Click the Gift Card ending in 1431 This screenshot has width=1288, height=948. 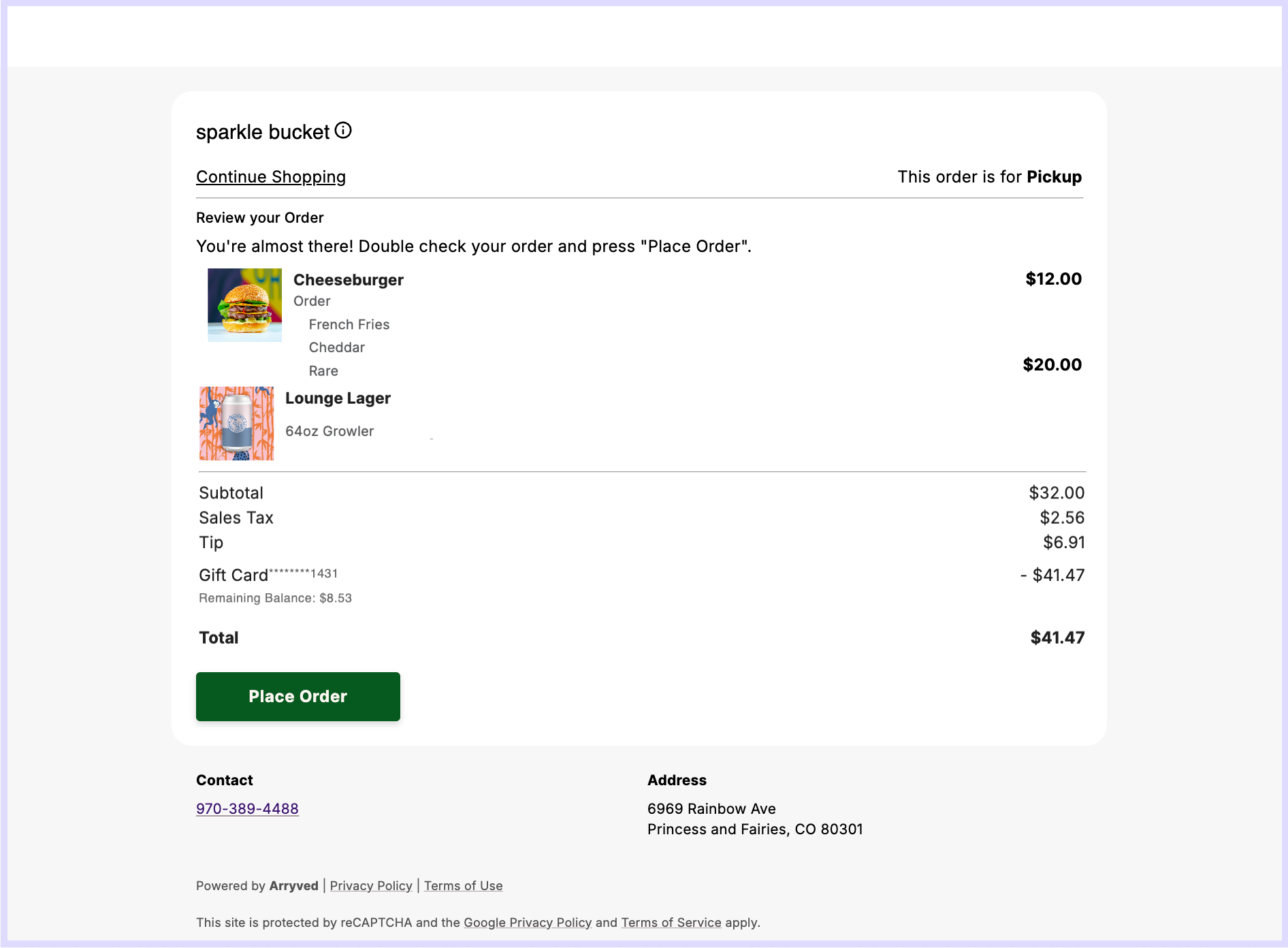[x=268, y=575]
